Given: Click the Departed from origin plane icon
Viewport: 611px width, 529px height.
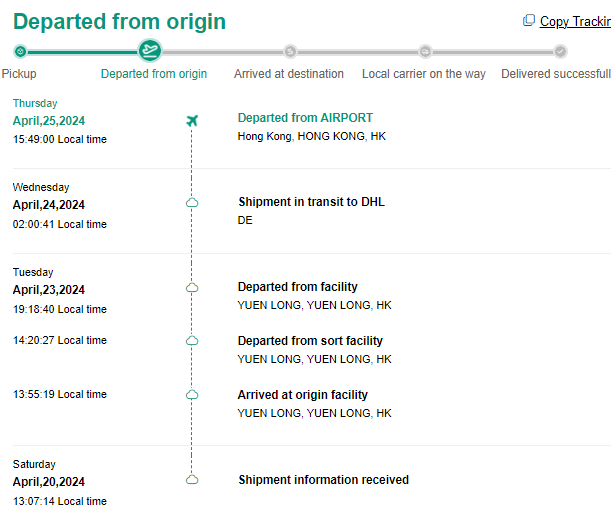Looking at the screenshot, I should point(150,51).
